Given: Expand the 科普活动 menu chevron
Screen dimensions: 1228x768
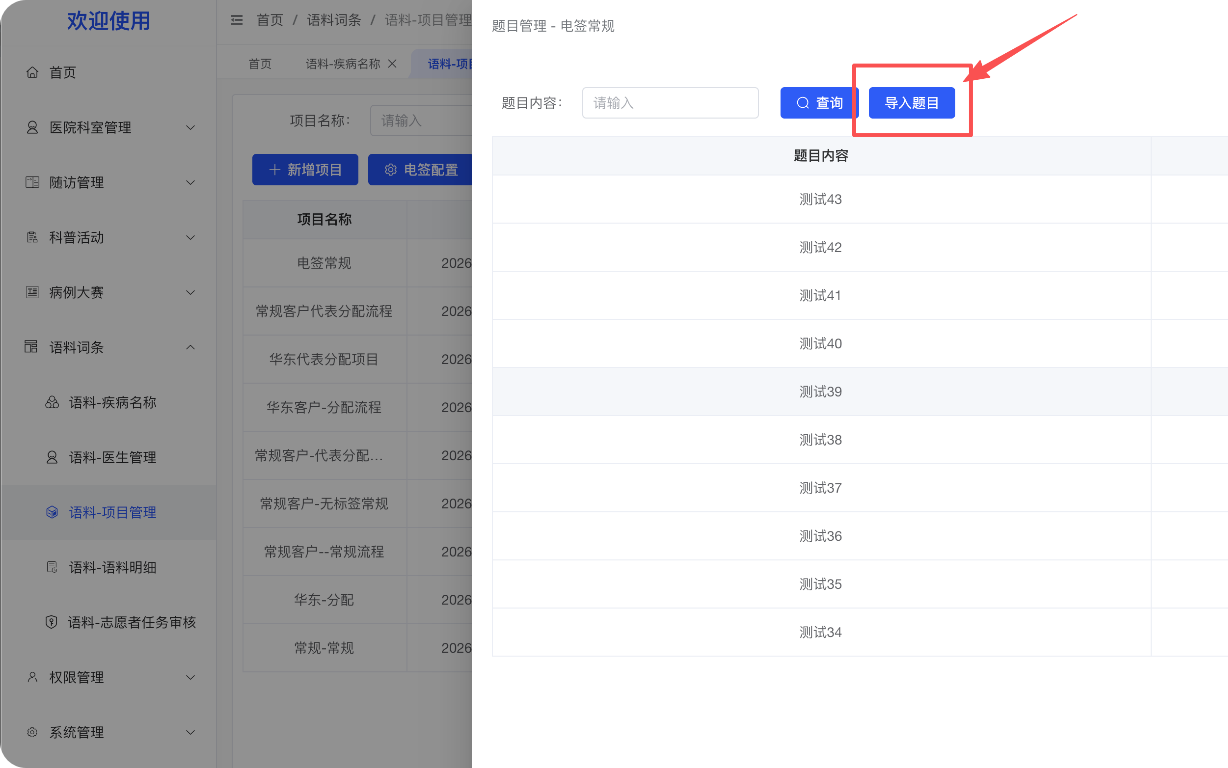Looking at the screenshot, I should click(191, 238).
